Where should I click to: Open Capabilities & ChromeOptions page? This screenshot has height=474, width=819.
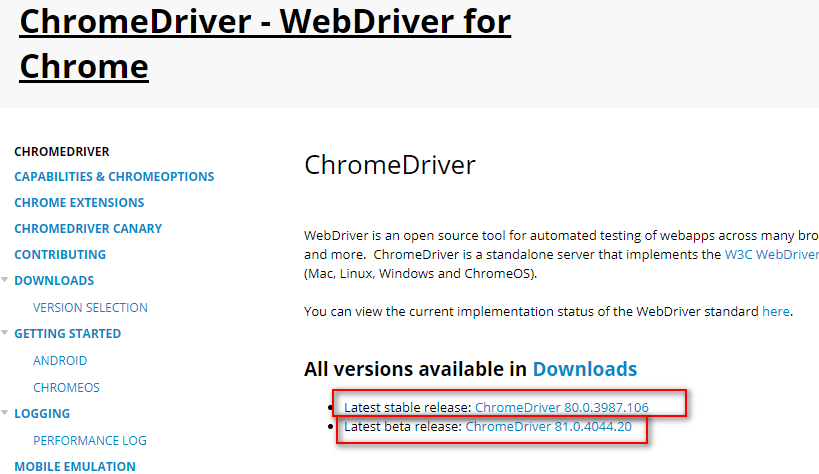114,177
